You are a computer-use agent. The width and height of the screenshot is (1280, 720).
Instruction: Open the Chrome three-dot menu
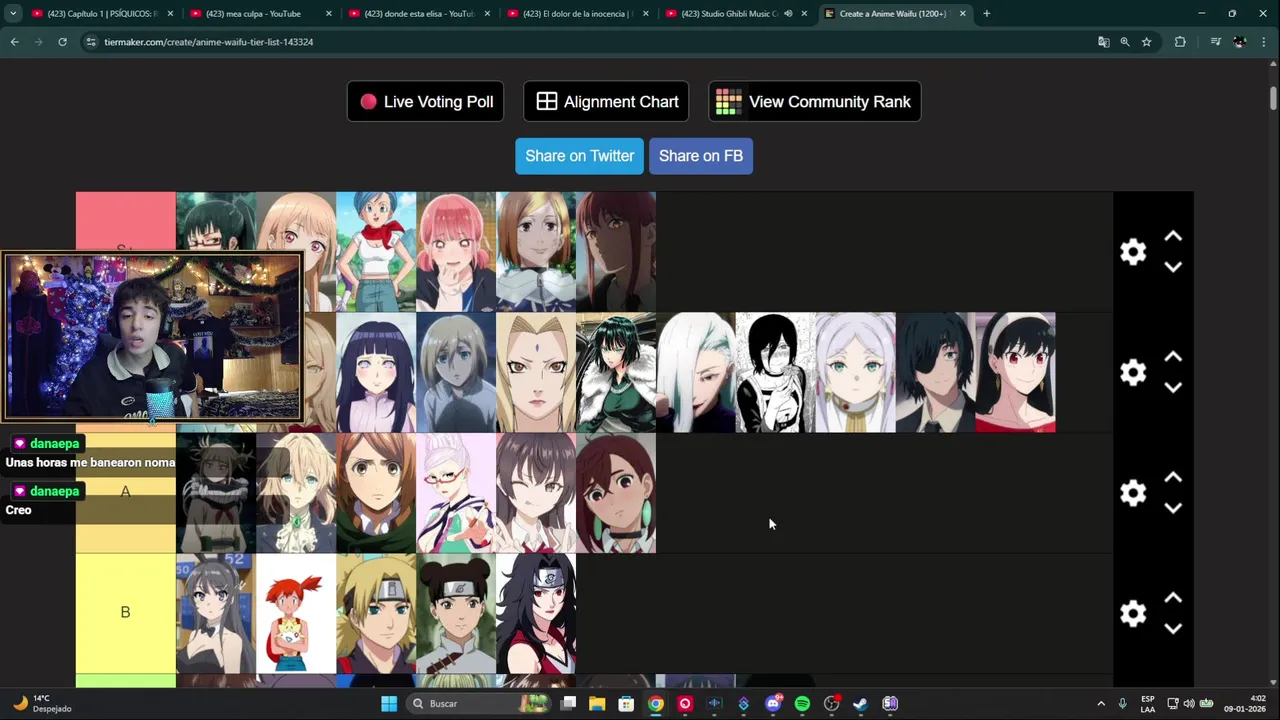tap(1264, 42)
